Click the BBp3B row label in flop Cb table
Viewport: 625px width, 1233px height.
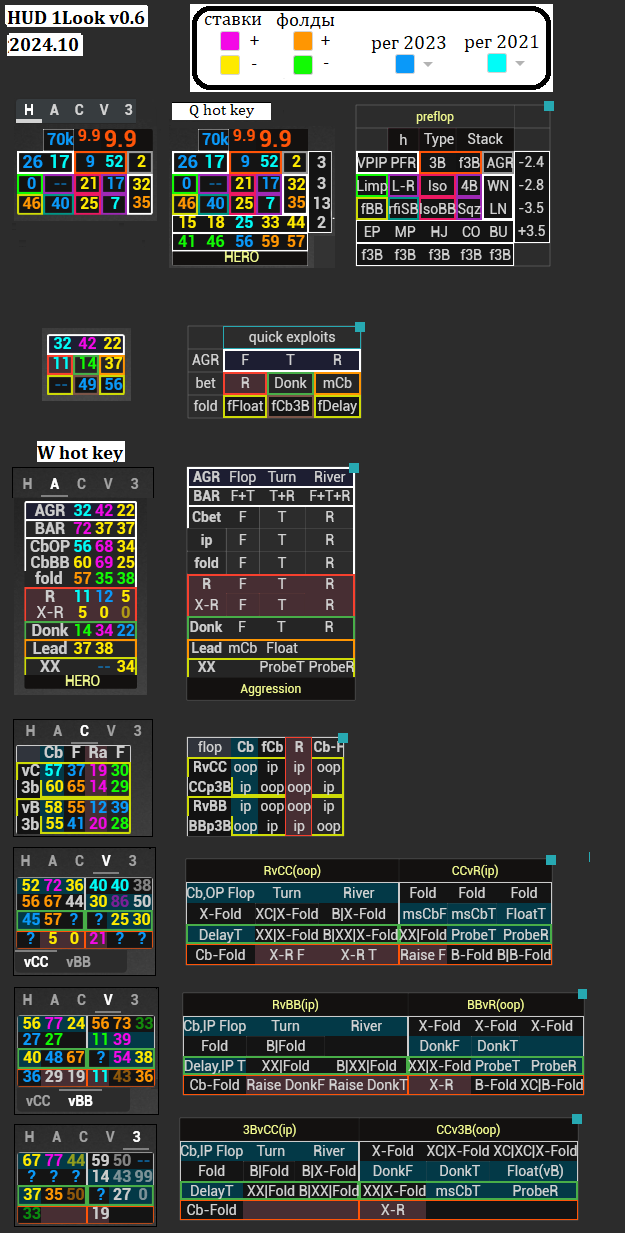click(209, 826)
